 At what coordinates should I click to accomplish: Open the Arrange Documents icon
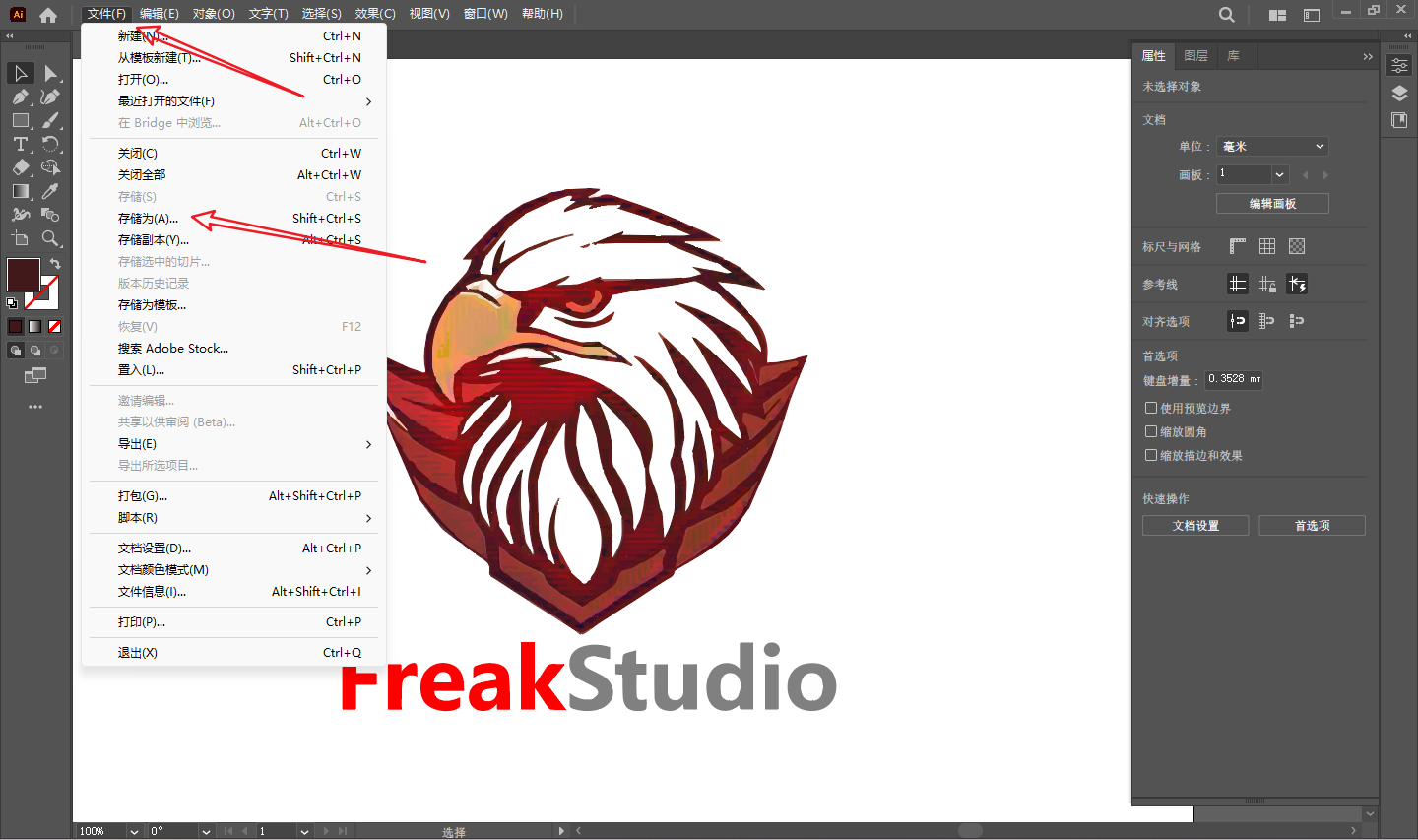click(1278, 15)
